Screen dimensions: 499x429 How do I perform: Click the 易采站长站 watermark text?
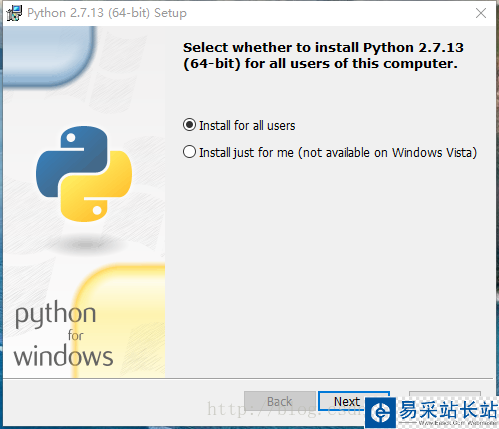[x=448, y=410]
